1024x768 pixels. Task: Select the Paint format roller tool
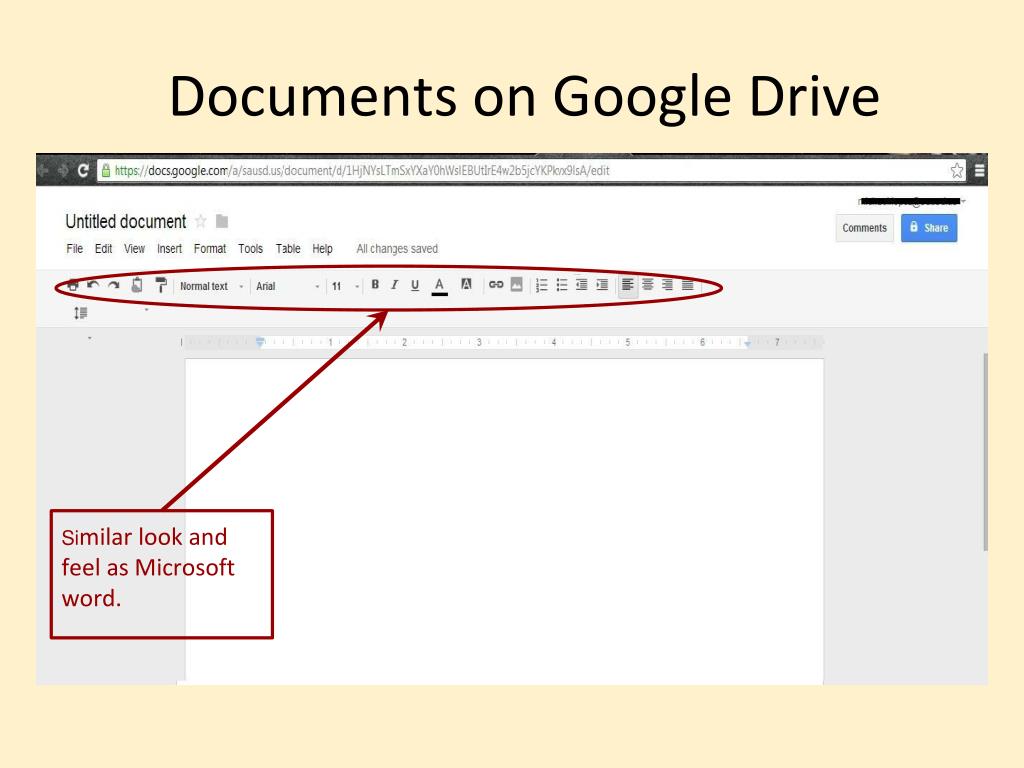click(161, 285)
